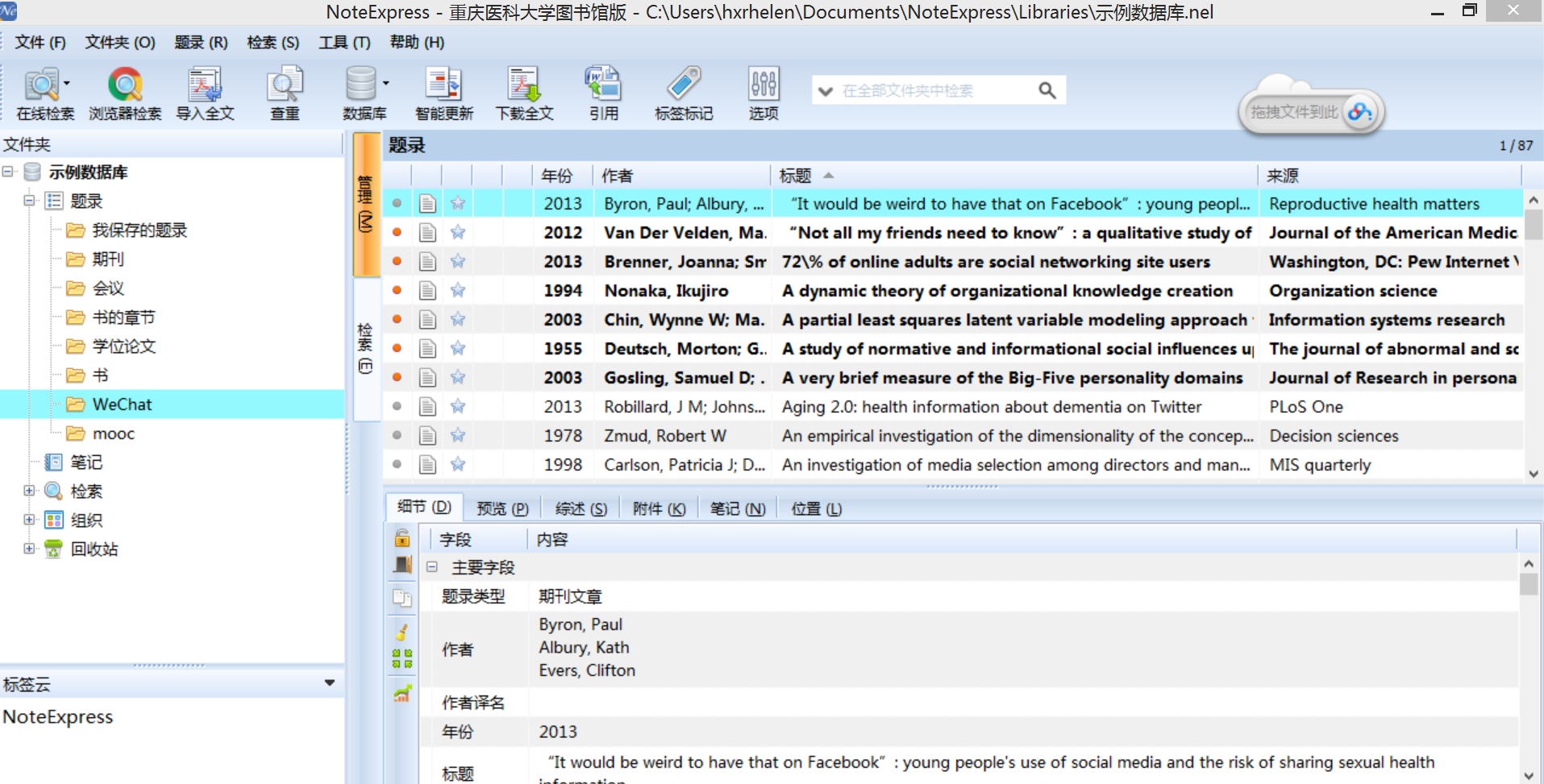Viewport: 1544px width, 784px height.
Task: Select the 笔记 notes node
Action: pyautogui.click(x=86, y=463)
